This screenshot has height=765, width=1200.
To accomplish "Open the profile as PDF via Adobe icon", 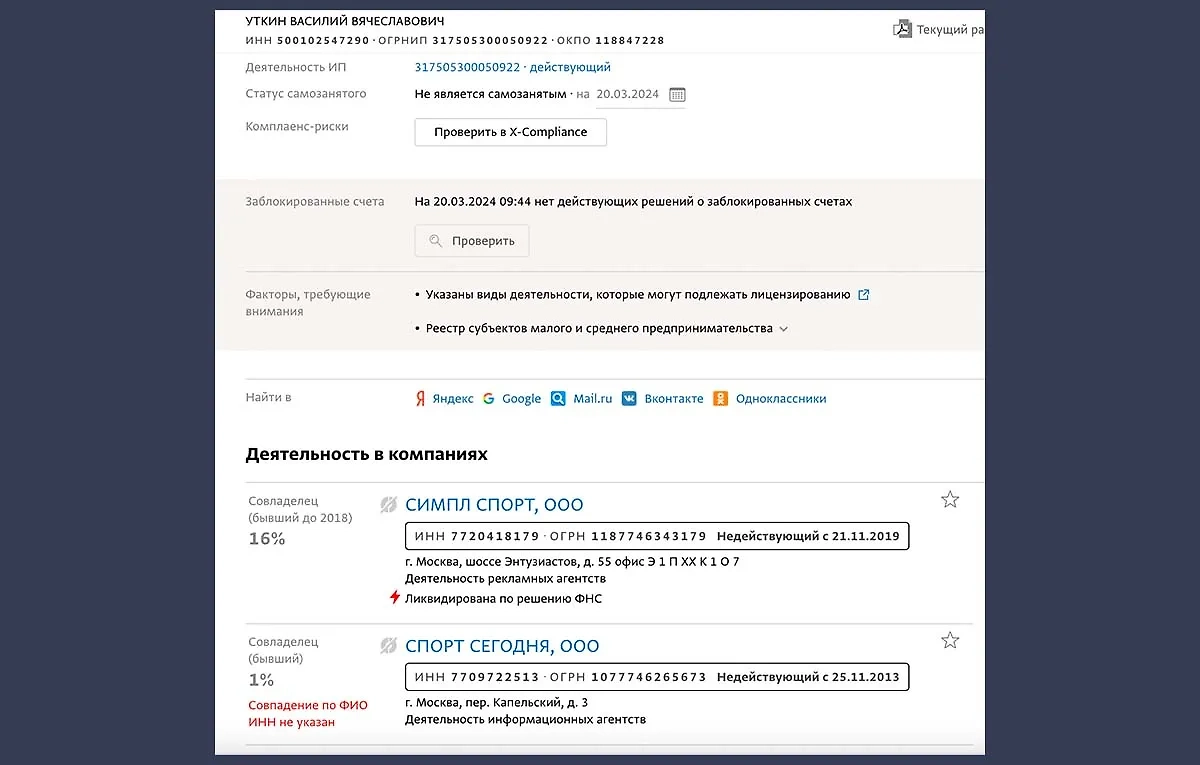I will click(x=903, y=28).
